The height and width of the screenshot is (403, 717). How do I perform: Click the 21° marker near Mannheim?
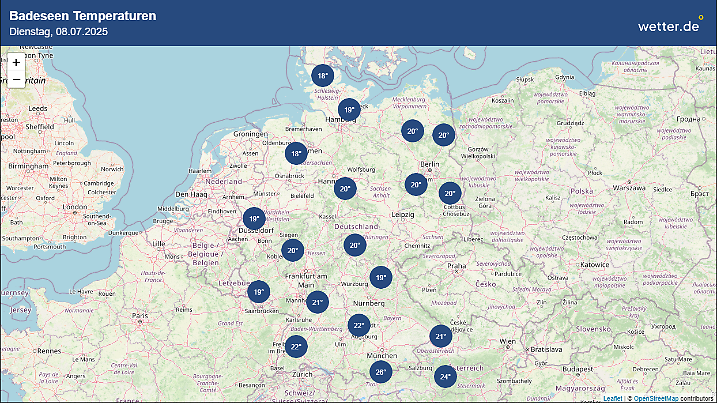pyautogui.click(x=318, y=302)
